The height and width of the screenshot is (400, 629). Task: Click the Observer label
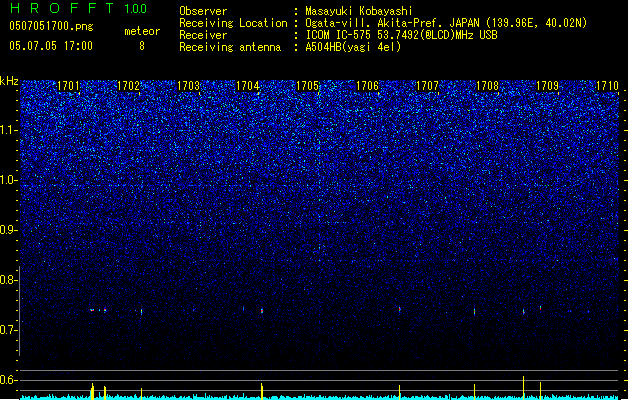(x=203, y=11)
